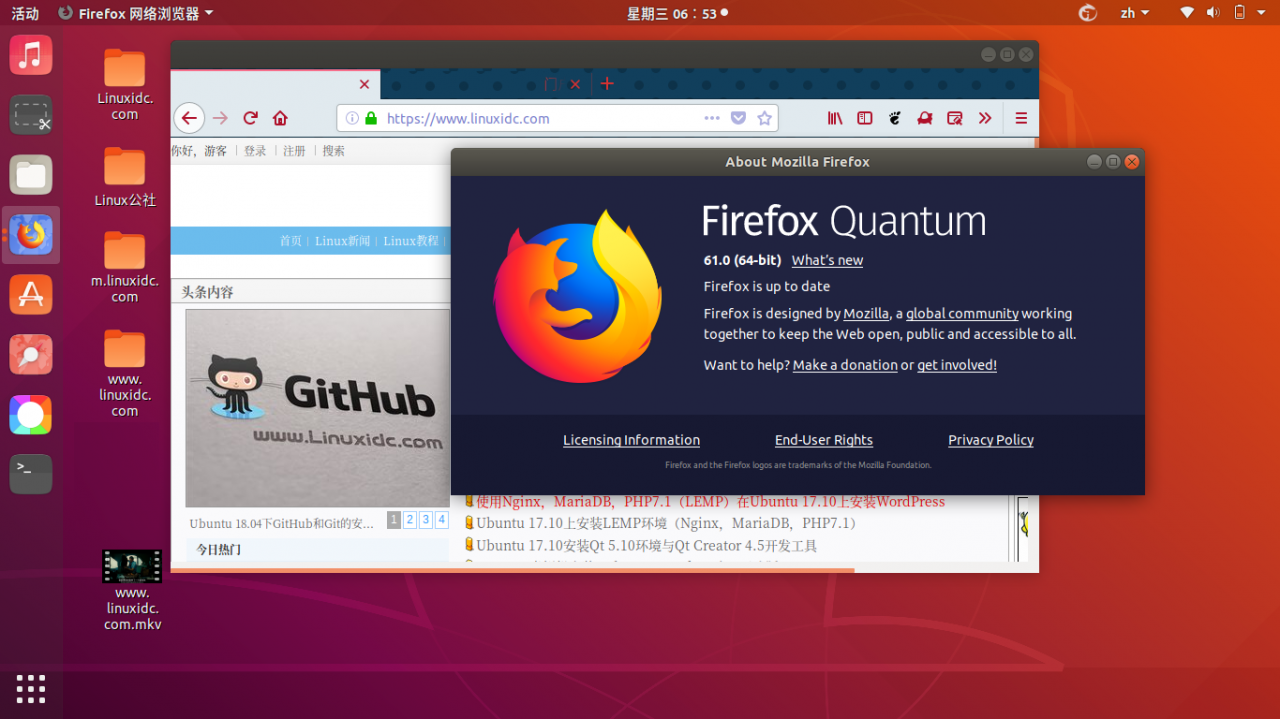The width and height of the screenshot is (1280, 719).
Task: Expand the toolbar overflow chevrons
Action: [985, 118]
